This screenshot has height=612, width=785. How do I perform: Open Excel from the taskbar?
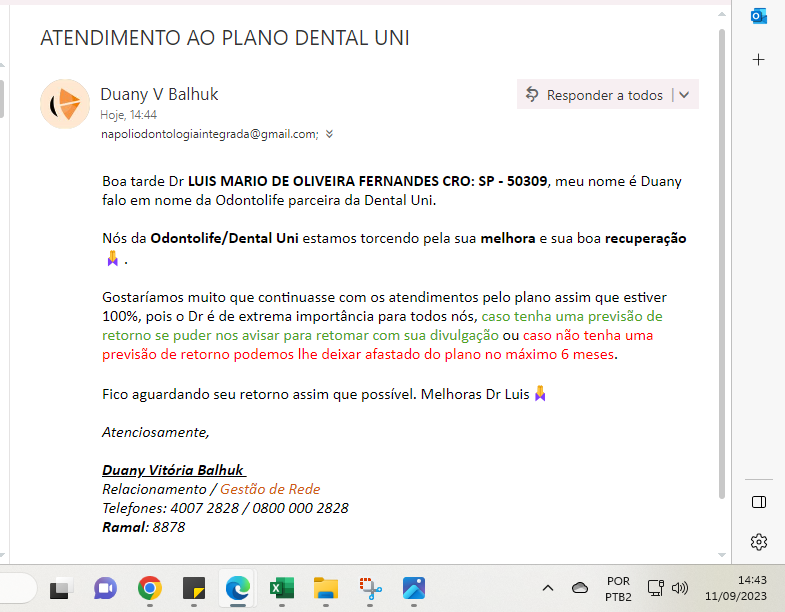282,588
